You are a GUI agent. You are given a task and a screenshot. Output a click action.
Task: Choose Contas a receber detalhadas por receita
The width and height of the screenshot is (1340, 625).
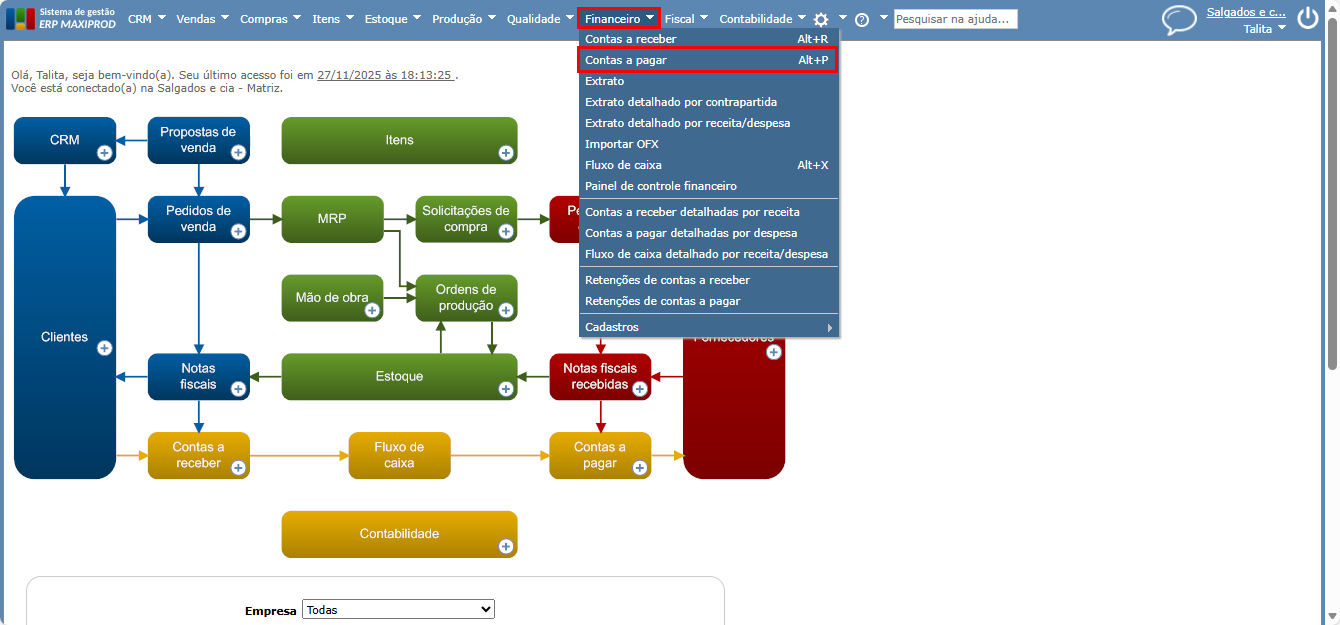[708, 212]
